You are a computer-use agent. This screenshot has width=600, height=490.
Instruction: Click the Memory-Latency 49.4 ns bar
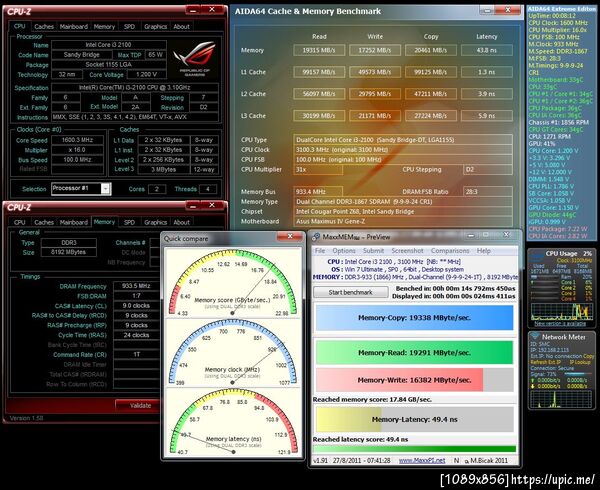(x=414, y=419)
